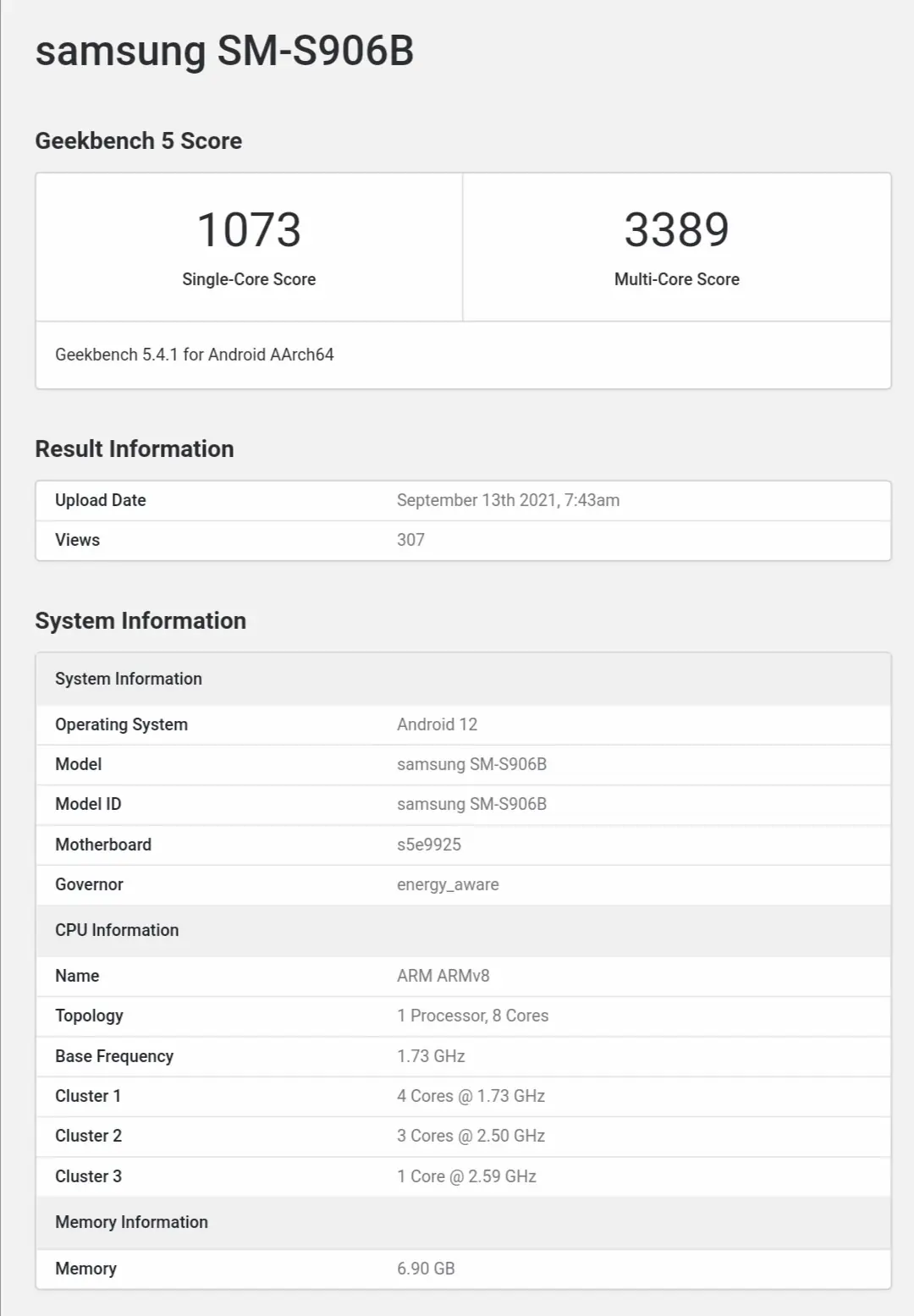Select Geekbench 5.4.1 for Android AArch64 text
This screenshot has width=914, height=1316.
click(195, 355)
